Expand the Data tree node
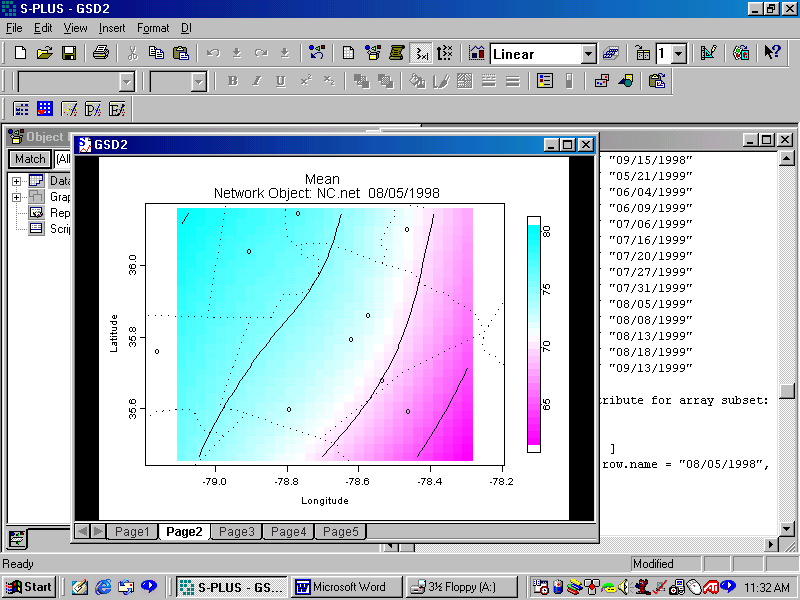 17,181
